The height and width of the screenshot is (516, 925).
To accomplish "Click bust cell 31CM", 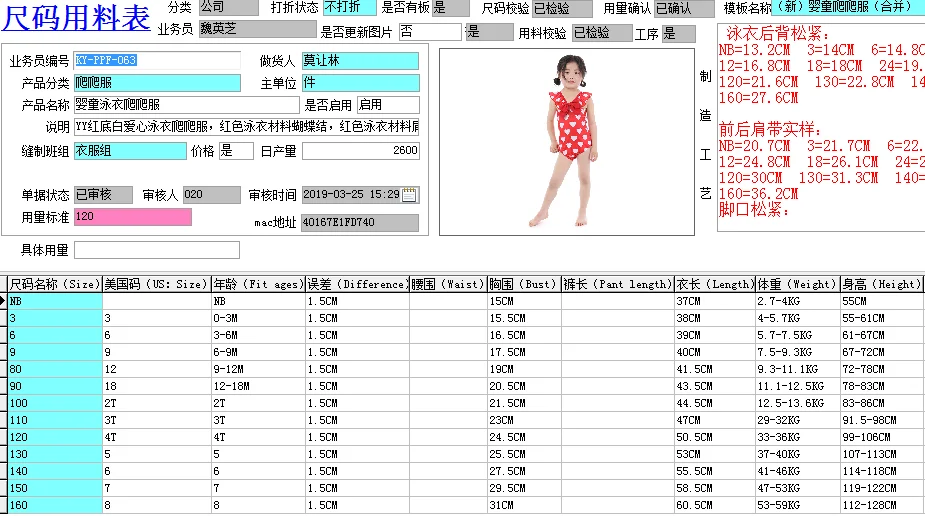I will pyautogui.click(x=524, y=505).
